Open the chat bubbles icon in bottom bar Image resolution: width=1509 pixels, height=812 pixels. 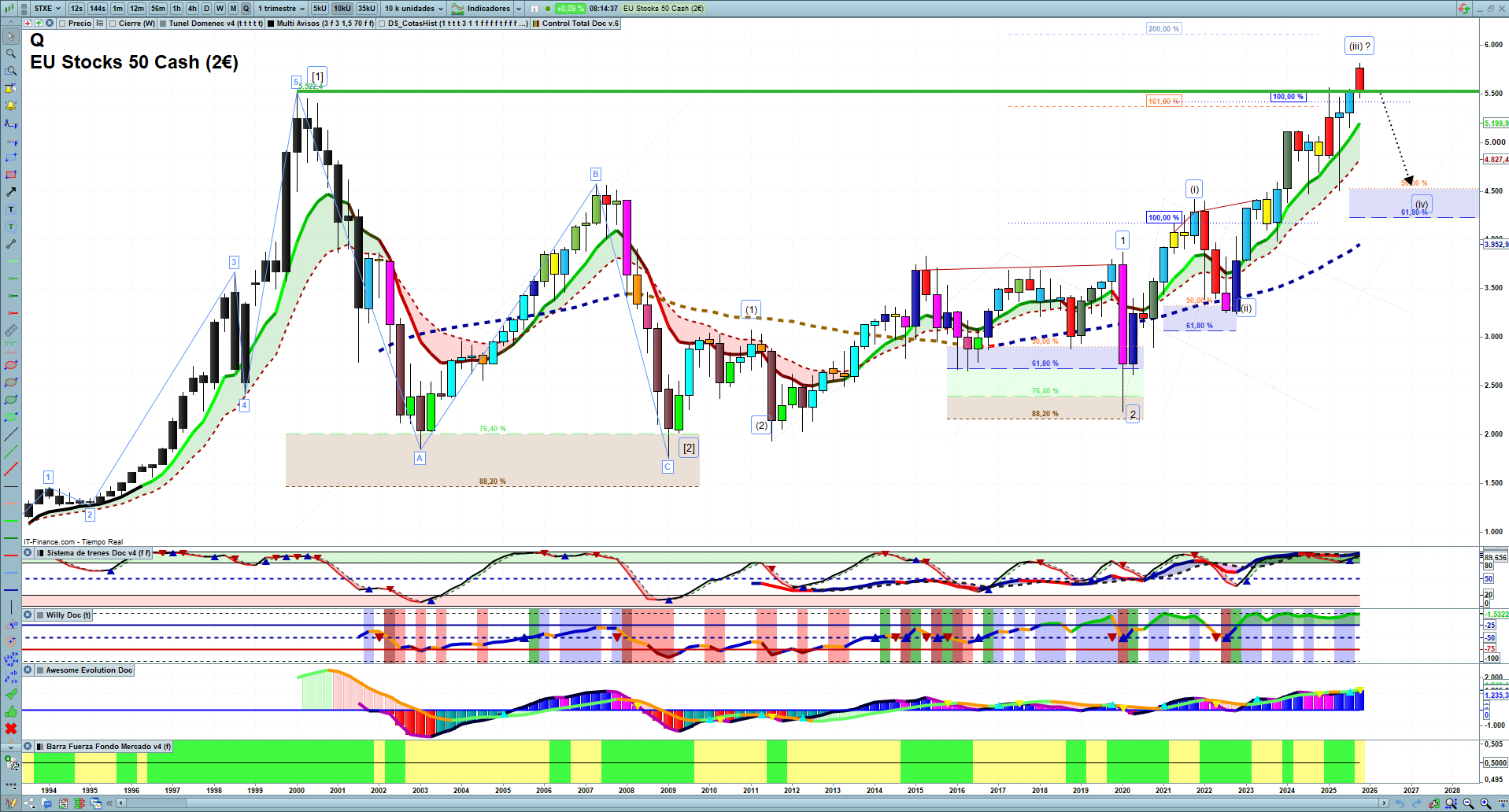point(46,803)
